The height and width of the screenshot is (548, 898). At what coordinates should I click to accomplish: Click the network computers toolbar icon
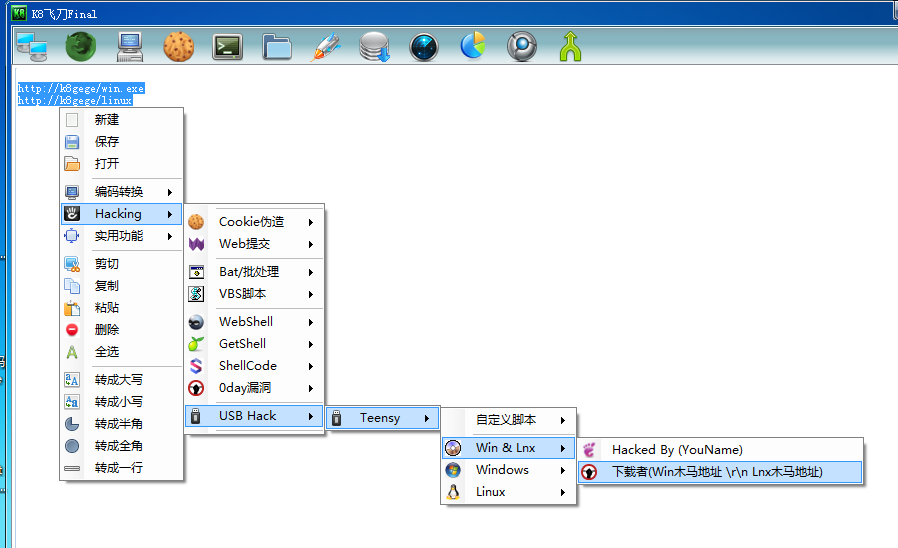[x=32, y=46]
